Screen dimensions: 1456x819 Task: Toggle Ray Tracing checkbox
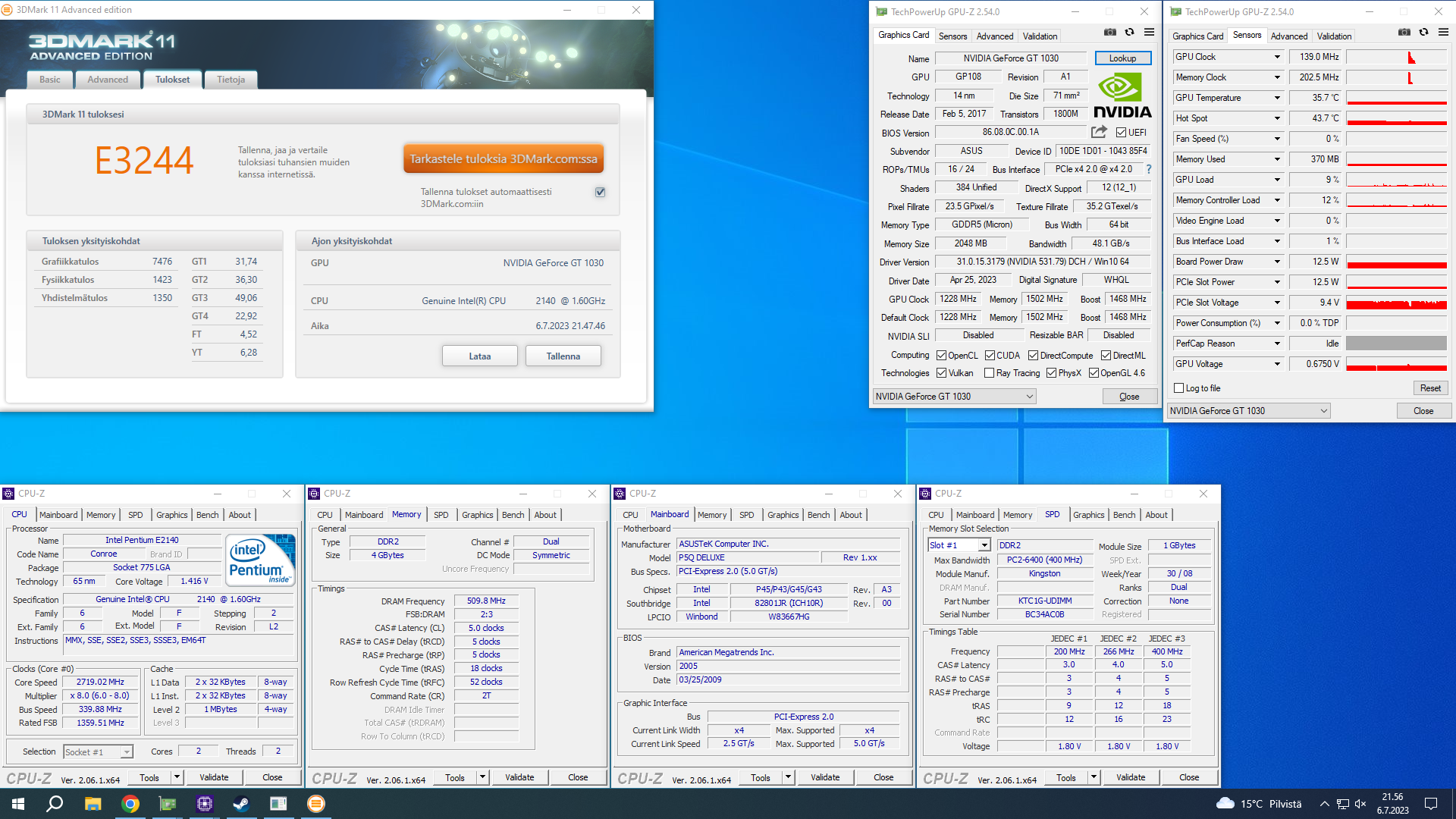[x=989, y=373]
